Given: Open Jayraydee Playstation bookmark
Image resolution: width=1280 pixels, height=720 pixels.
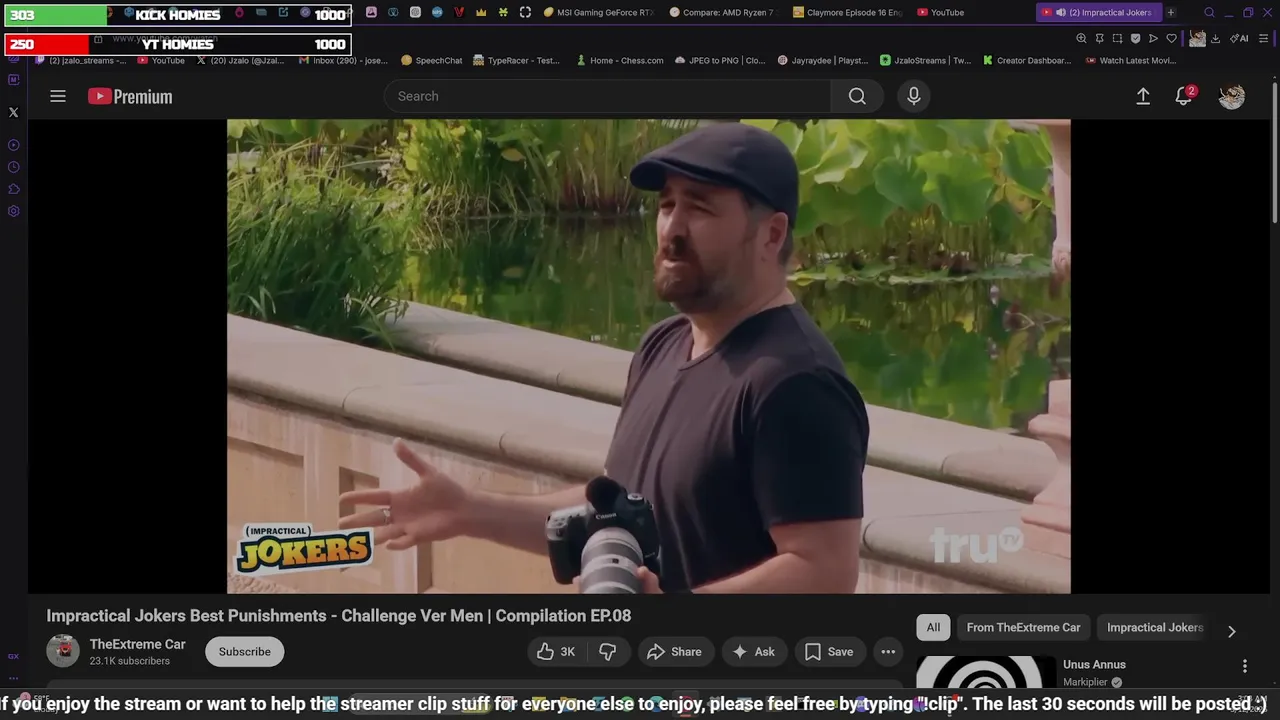Looking at the screenshot, I should tap(823, 60).
